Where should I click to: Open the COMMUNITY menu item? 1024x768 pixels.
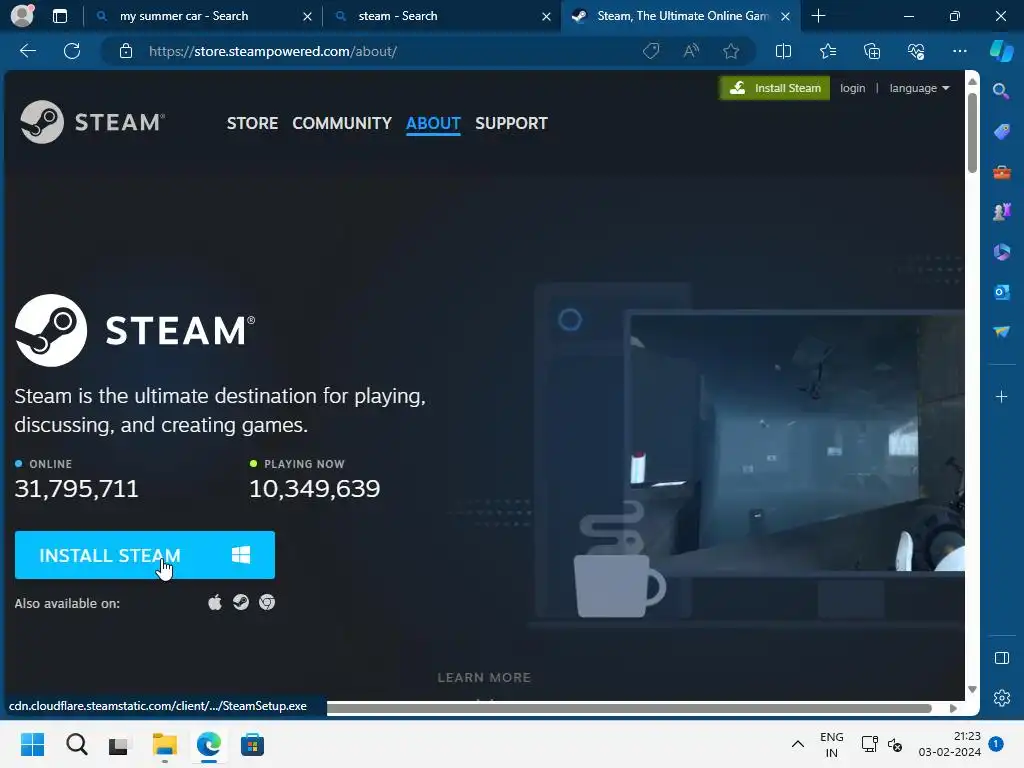342,123
